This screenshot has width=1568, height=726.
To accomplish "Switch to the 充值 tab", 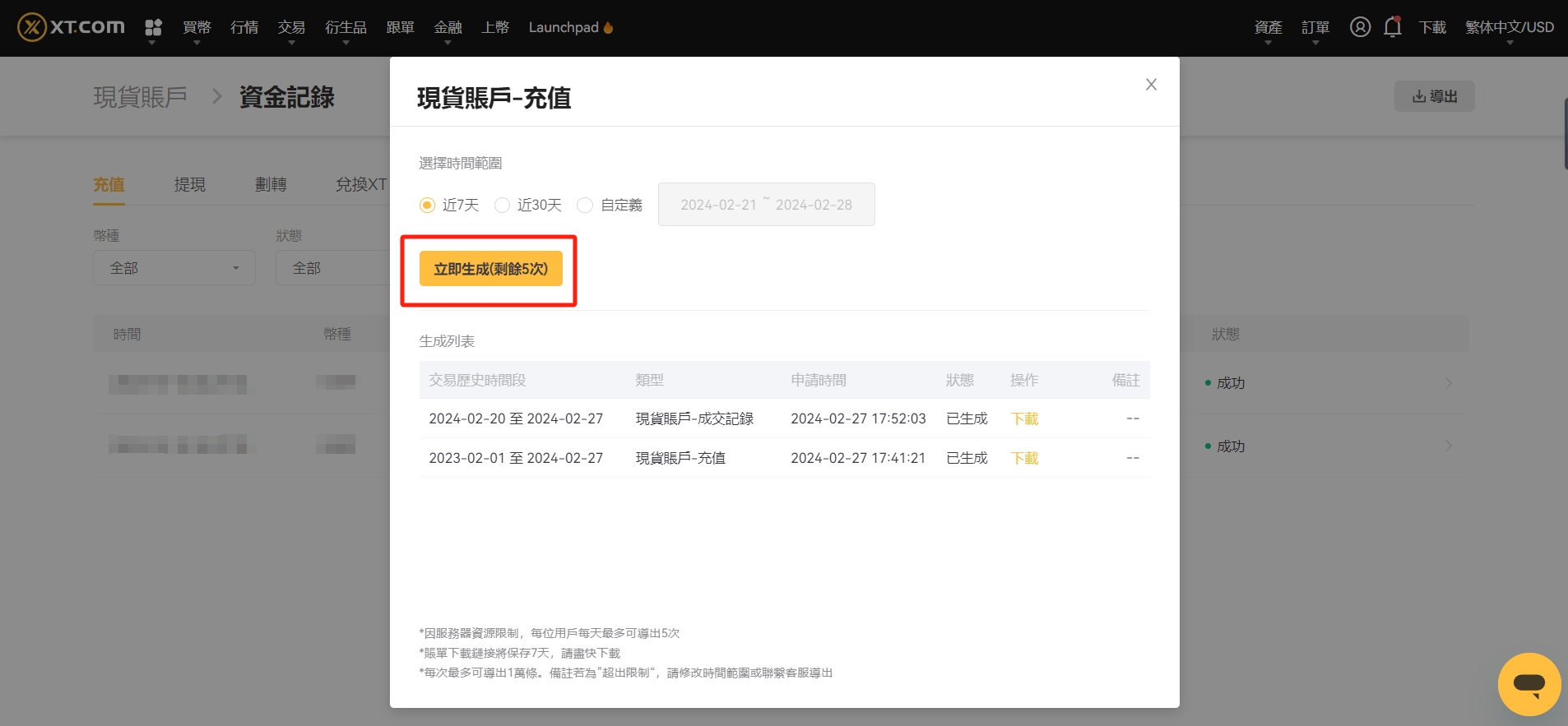I will tap(109, 185).
